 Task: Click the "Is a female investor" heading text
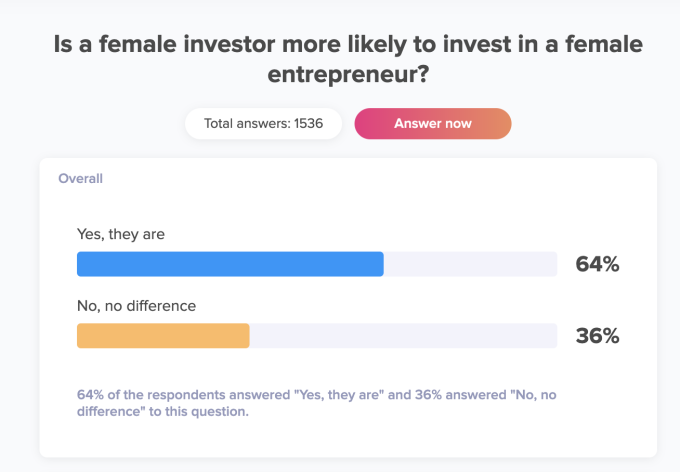point(180,44)
